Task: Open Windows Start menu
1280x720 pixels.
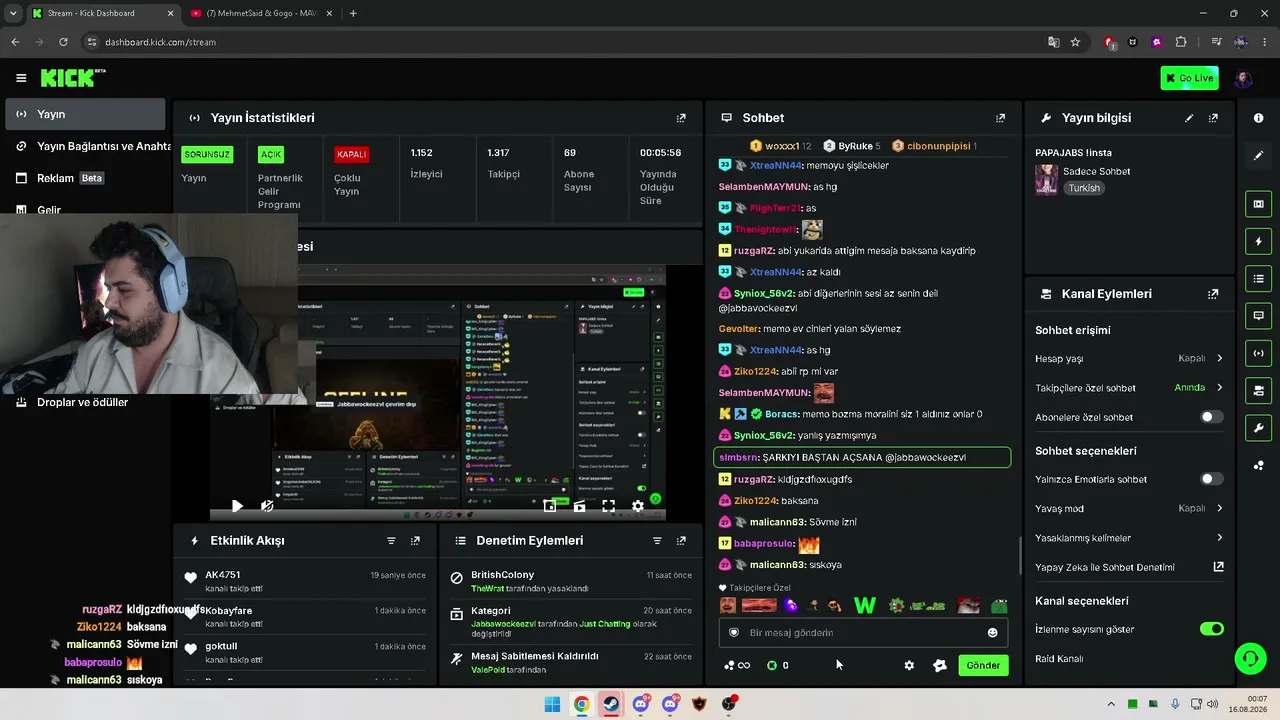Action: [x=552, y=704]
